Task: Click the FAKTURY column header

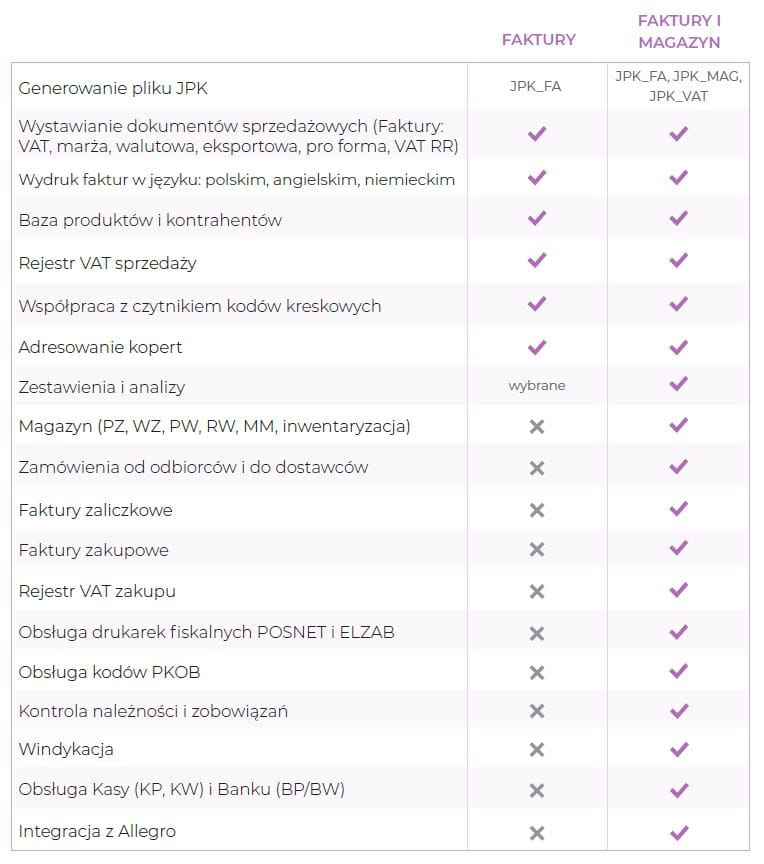Action: (x=538, y=40)
